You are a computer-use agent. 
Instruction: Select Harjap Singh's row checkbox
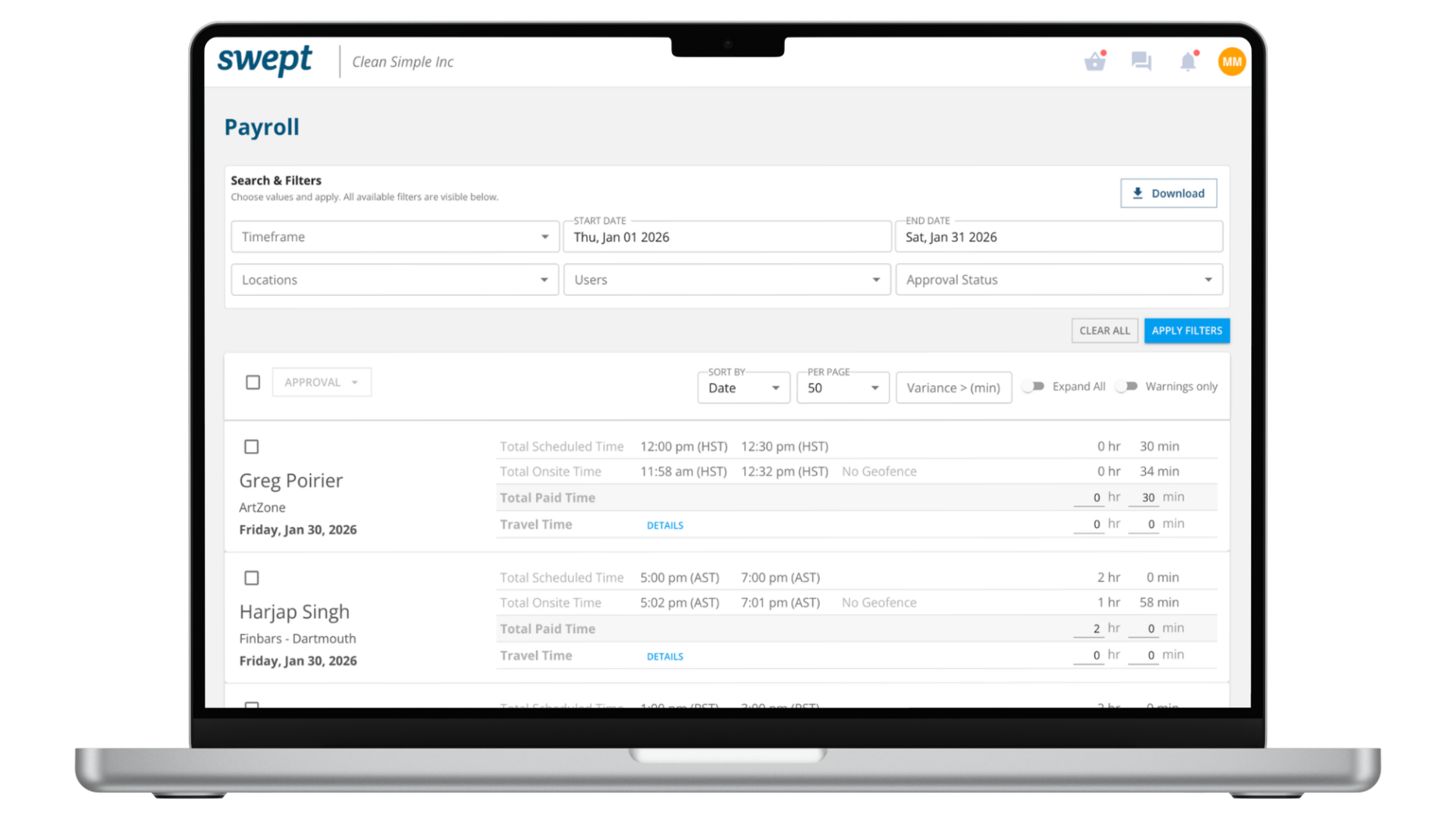(x=252, y=578)
